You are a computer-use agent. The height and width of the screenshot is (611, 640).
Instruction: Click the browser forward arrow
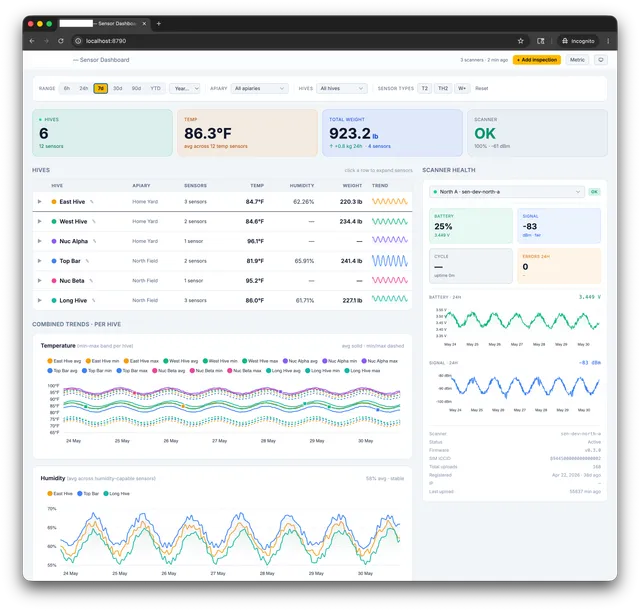(x=46, y=41)
